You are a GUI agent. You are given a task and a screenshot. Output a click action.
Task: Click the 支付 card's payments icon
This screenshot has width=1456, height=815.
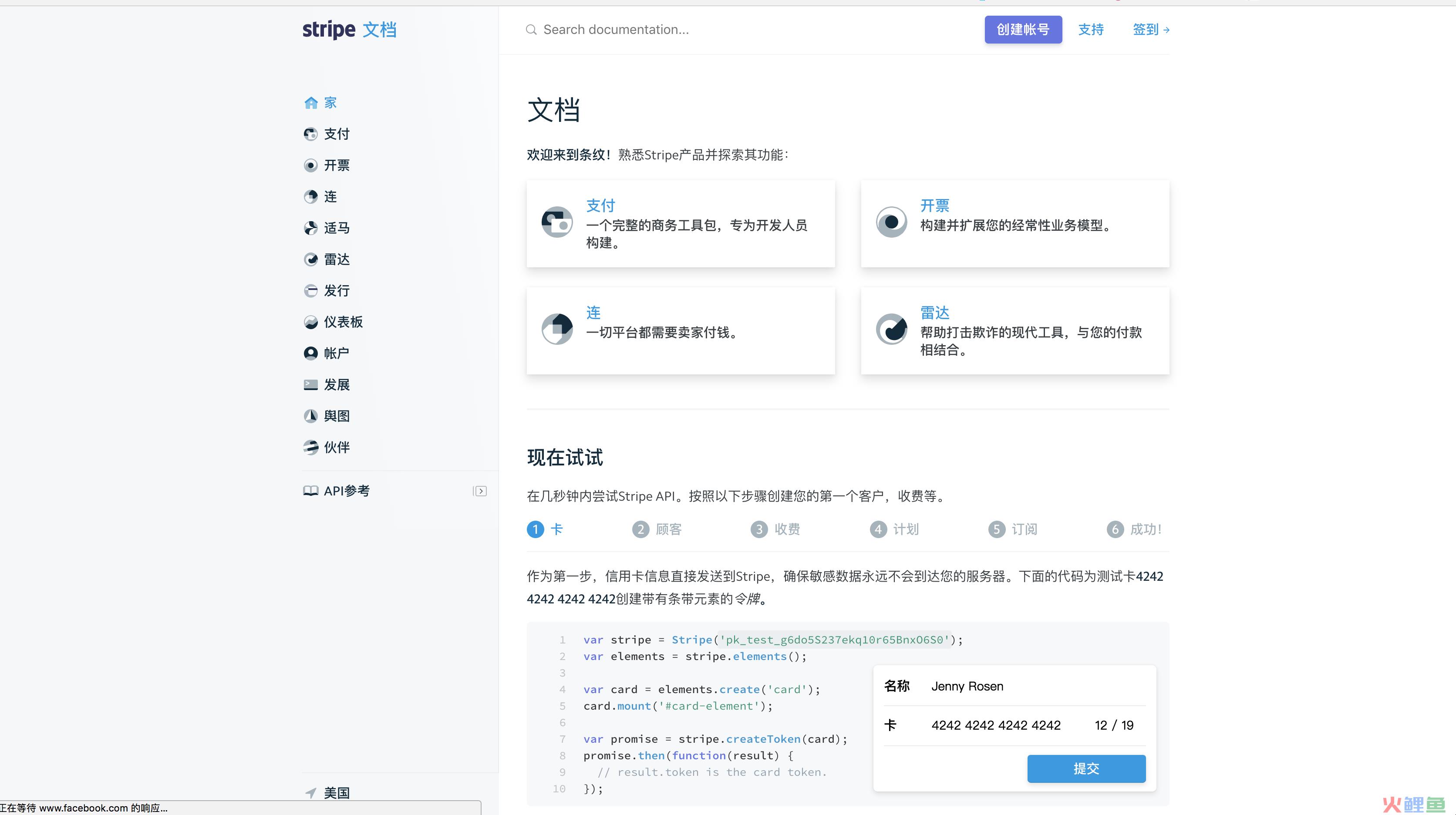click(557, 222)
